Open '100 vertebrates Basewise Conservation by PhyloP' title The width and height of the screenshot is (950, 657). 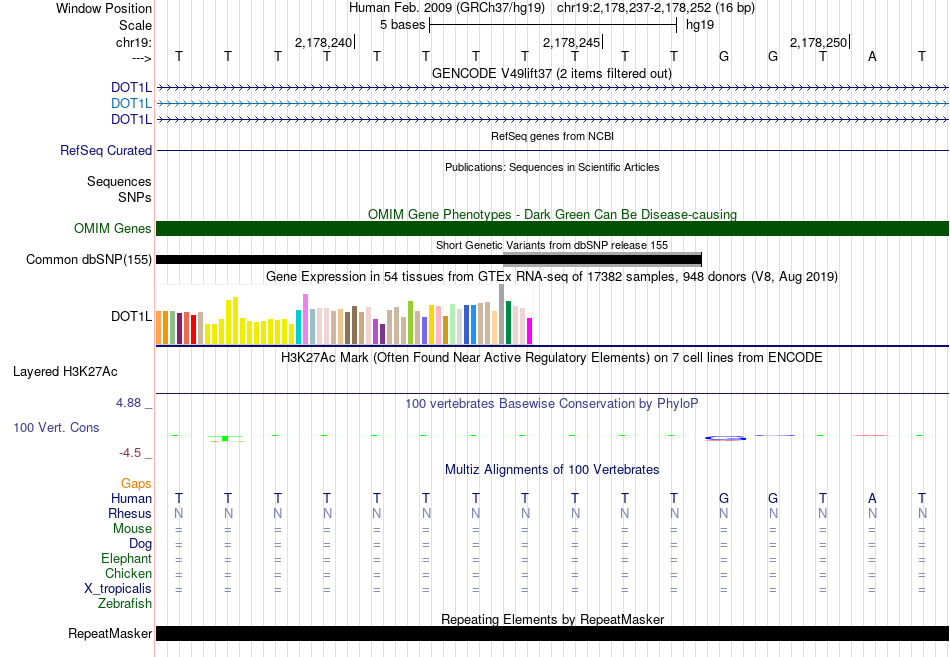click(552, 404)
